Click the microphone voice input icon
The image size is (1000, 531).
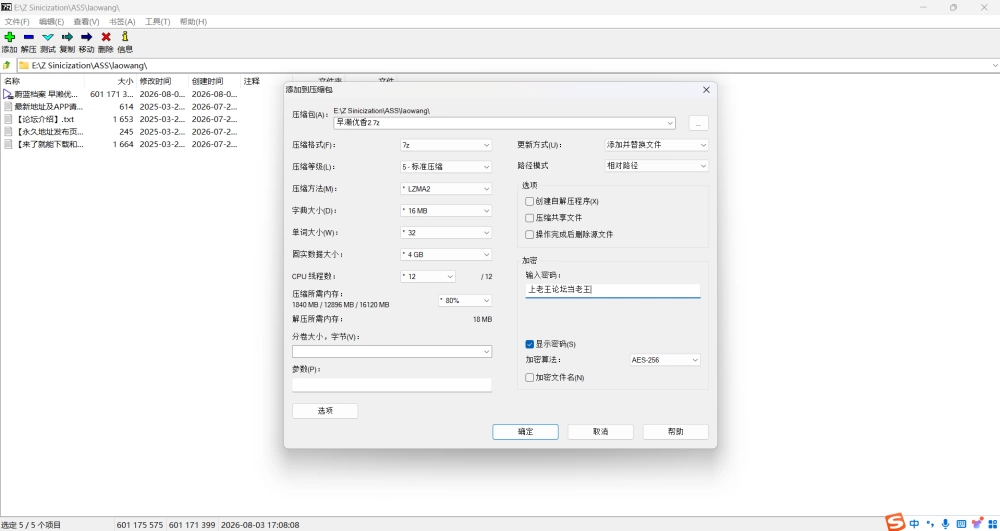click(945, 523)
